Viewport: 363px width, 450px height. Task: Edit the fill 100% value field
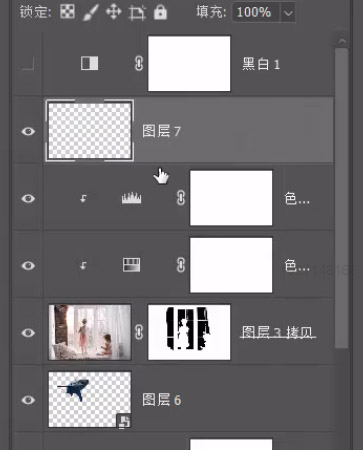(x=256, y=13)
